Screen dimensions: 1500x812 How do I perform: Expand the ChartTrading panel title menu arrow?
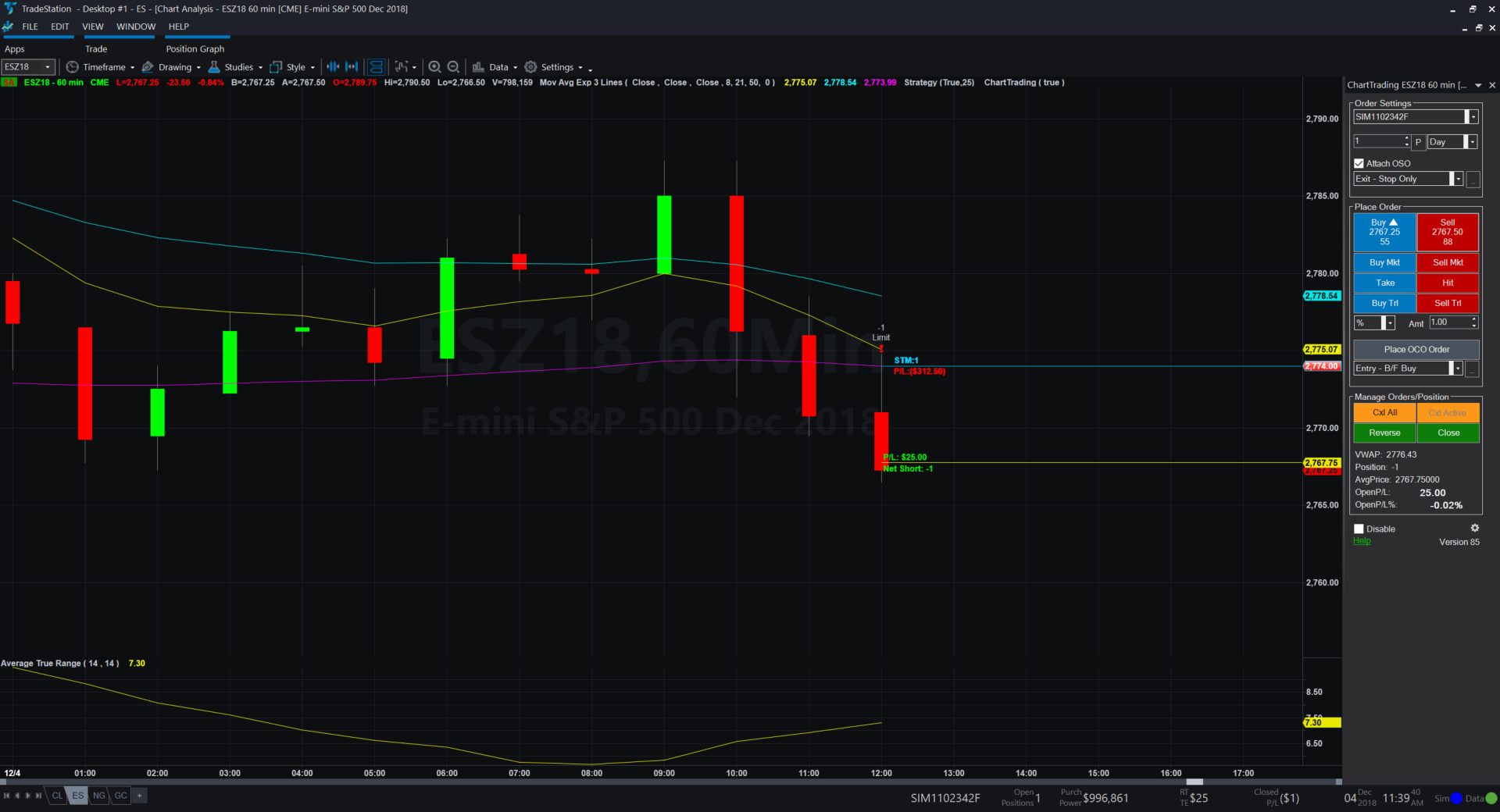[x=1478, y=85]
